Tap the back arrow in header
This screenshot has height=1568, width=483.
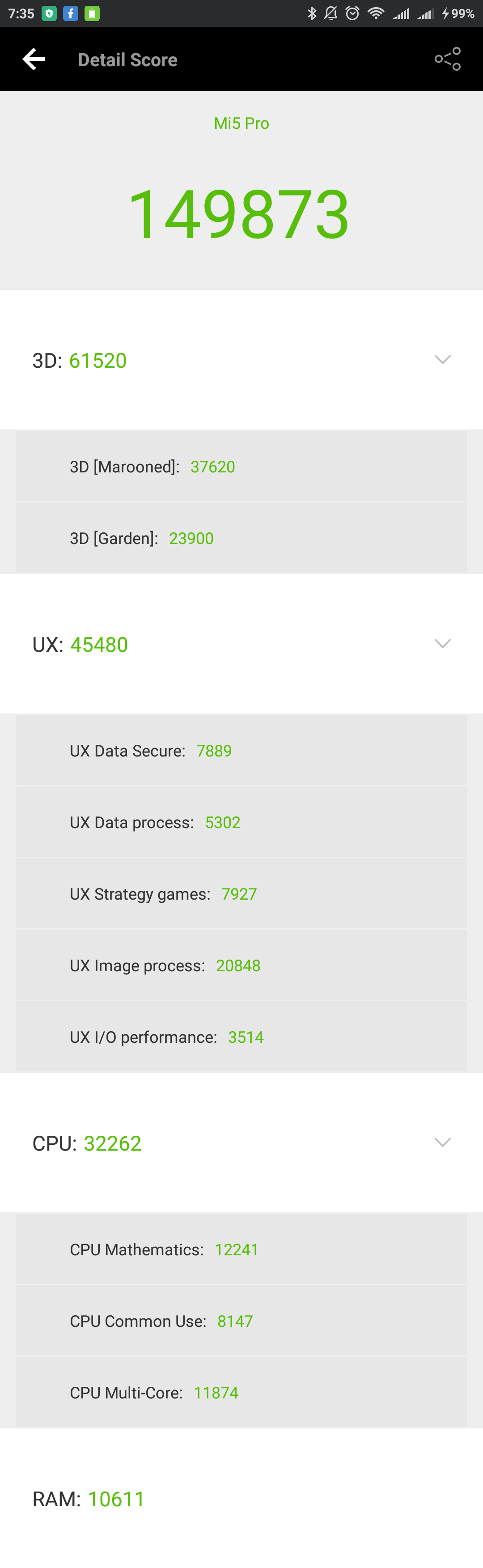tap(34, 59)
